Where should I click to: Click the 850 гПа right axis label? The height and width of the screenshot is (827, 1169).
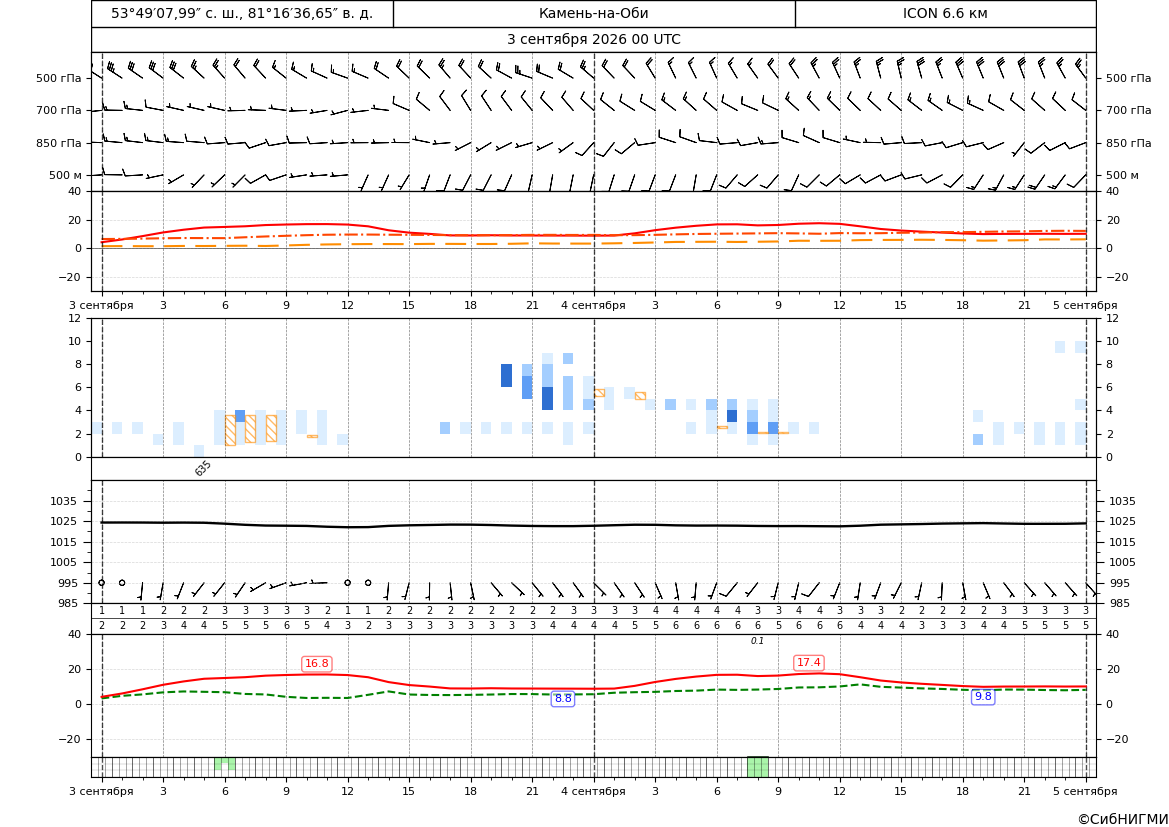point(1128,143)
